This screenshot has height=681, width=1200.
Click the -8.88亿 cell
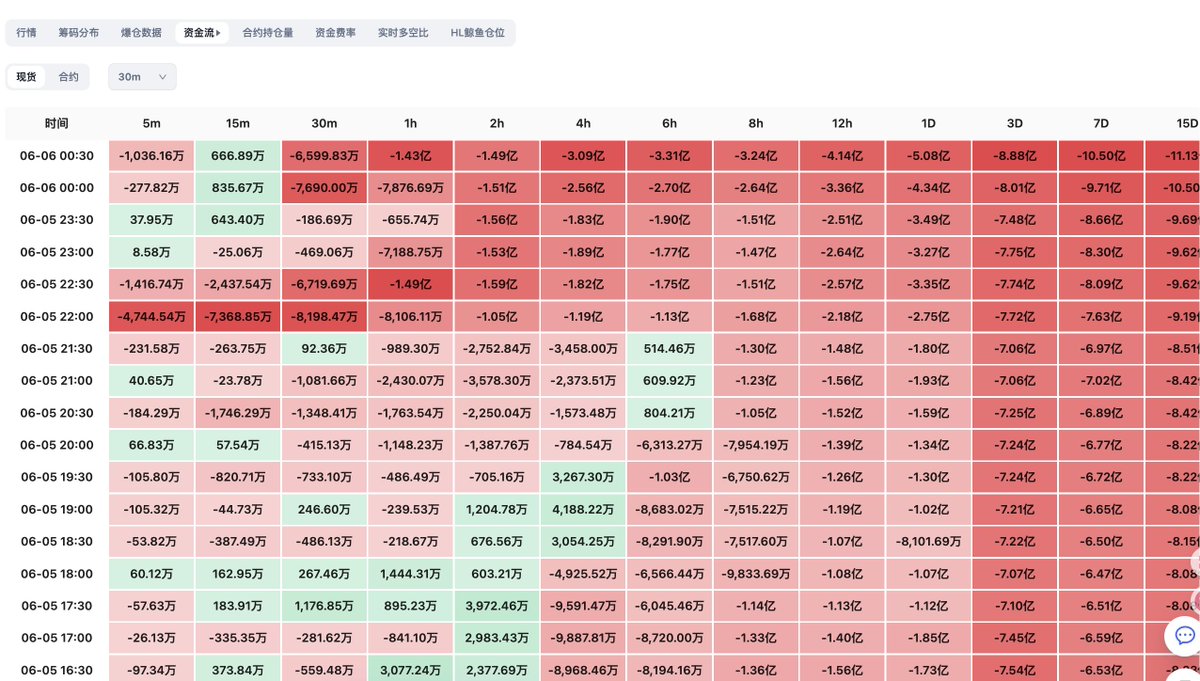coord(1014,156)
